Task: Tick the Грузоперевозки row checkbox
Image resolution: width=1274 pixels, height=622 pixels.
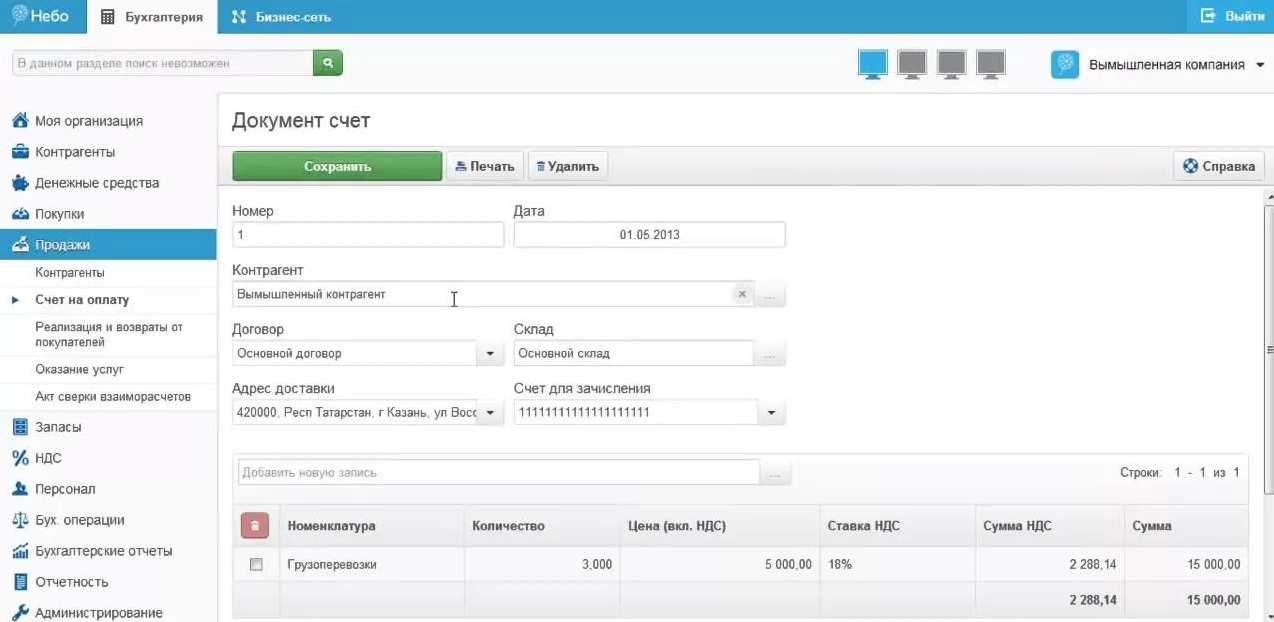Action: pos(256,564)
